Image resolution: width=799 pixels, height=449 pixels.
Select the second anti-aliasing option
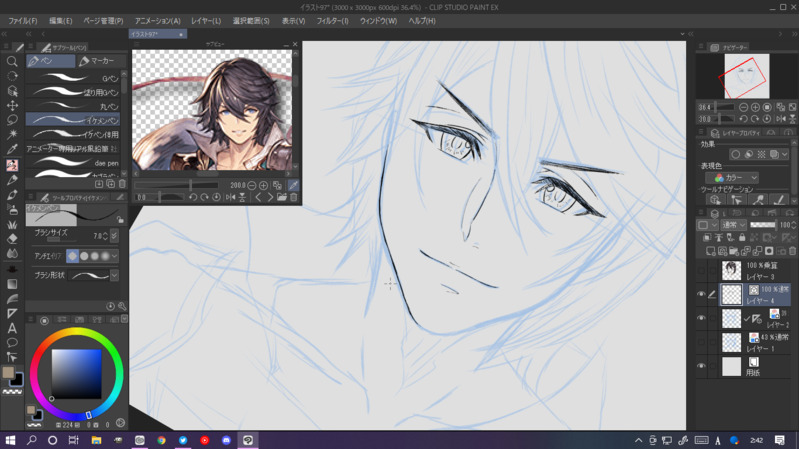[x=84, y=256]
